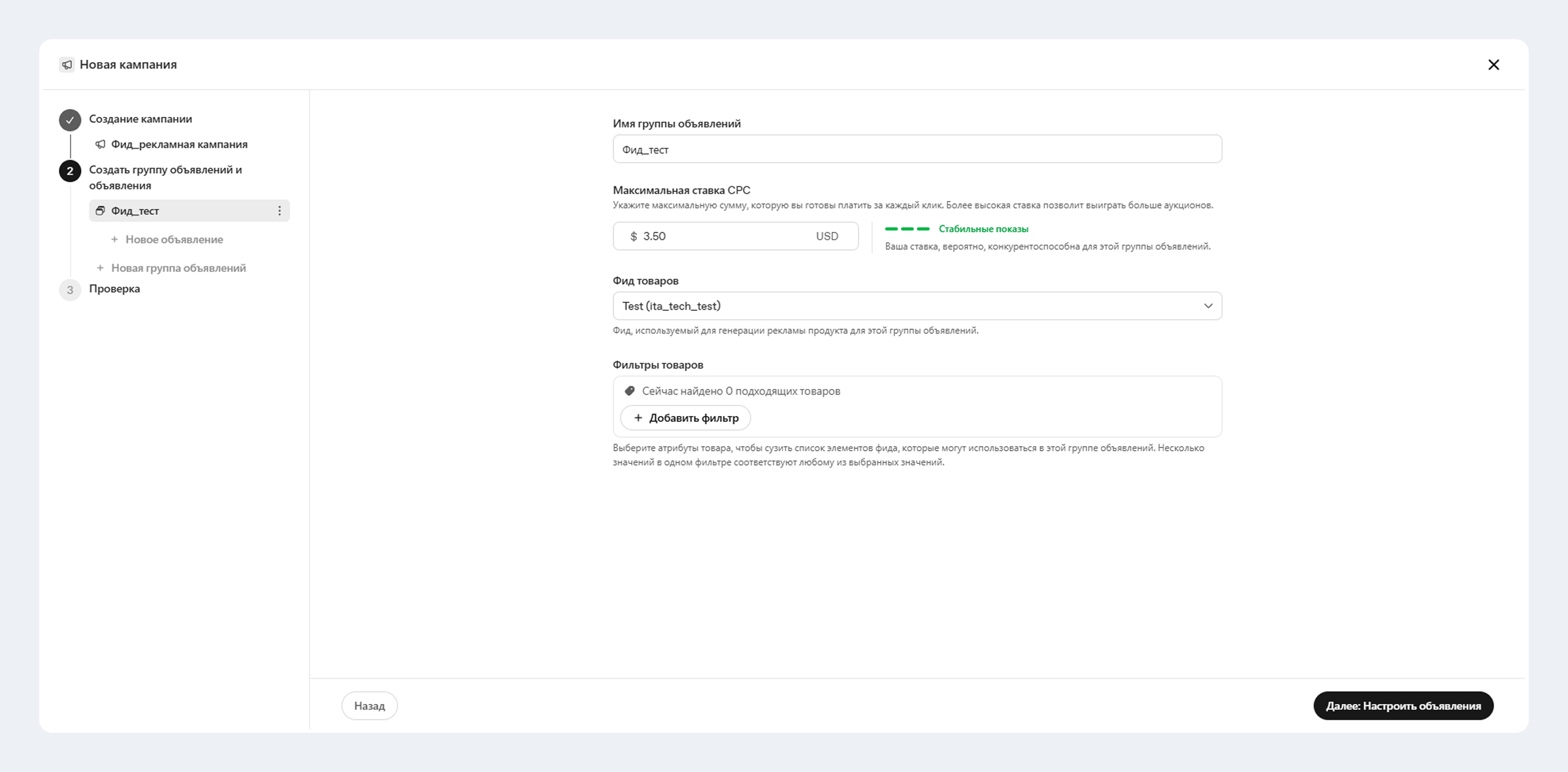Image resolution: width=1568 pixels, height=772 pixels.
Task: Click the step 3 circle icon
Action: (x=70, y=290)
